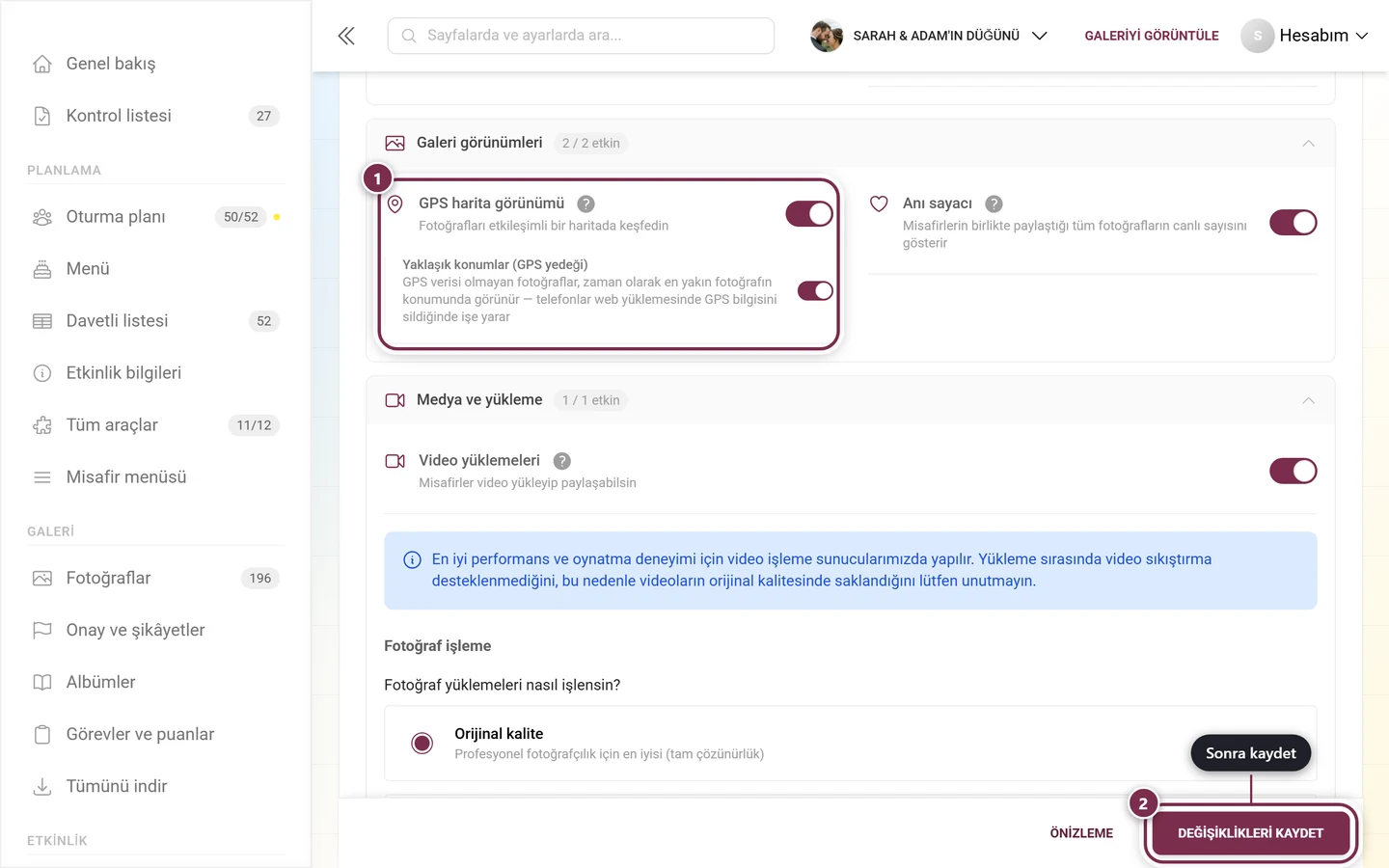Click the Anı sayacı heart icon
1389x868 pixels.
tap(879, 203)
